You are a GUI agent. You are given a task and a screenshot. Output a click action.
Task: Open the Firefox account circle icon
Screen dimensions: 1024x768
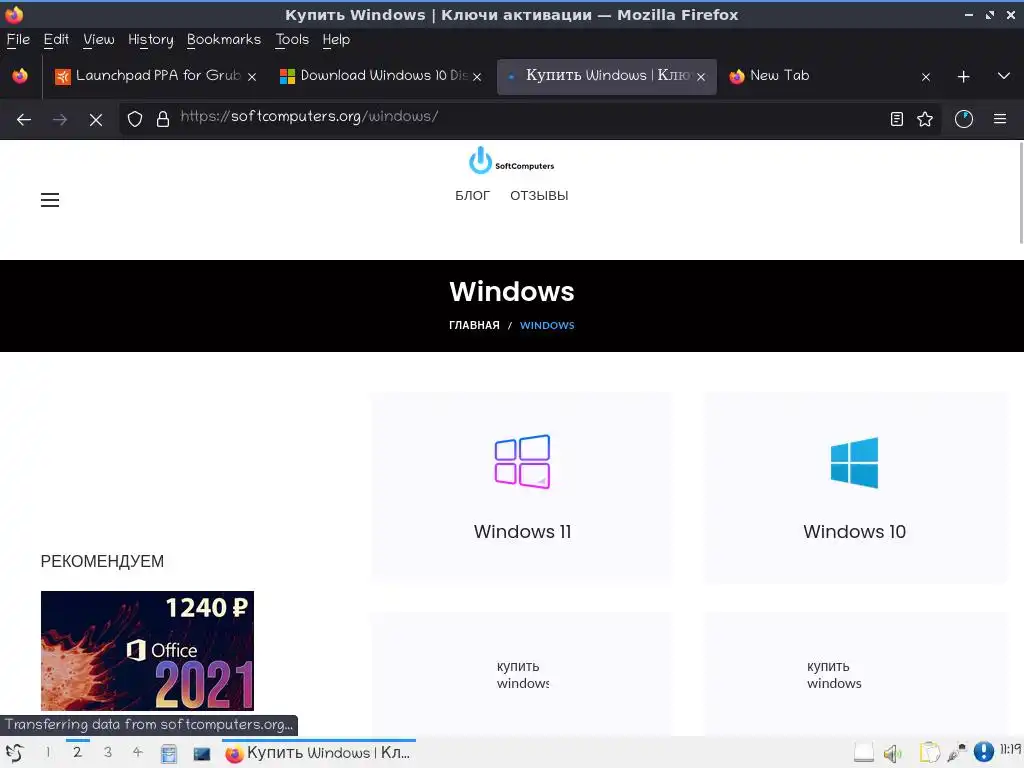tap(964, 119)
